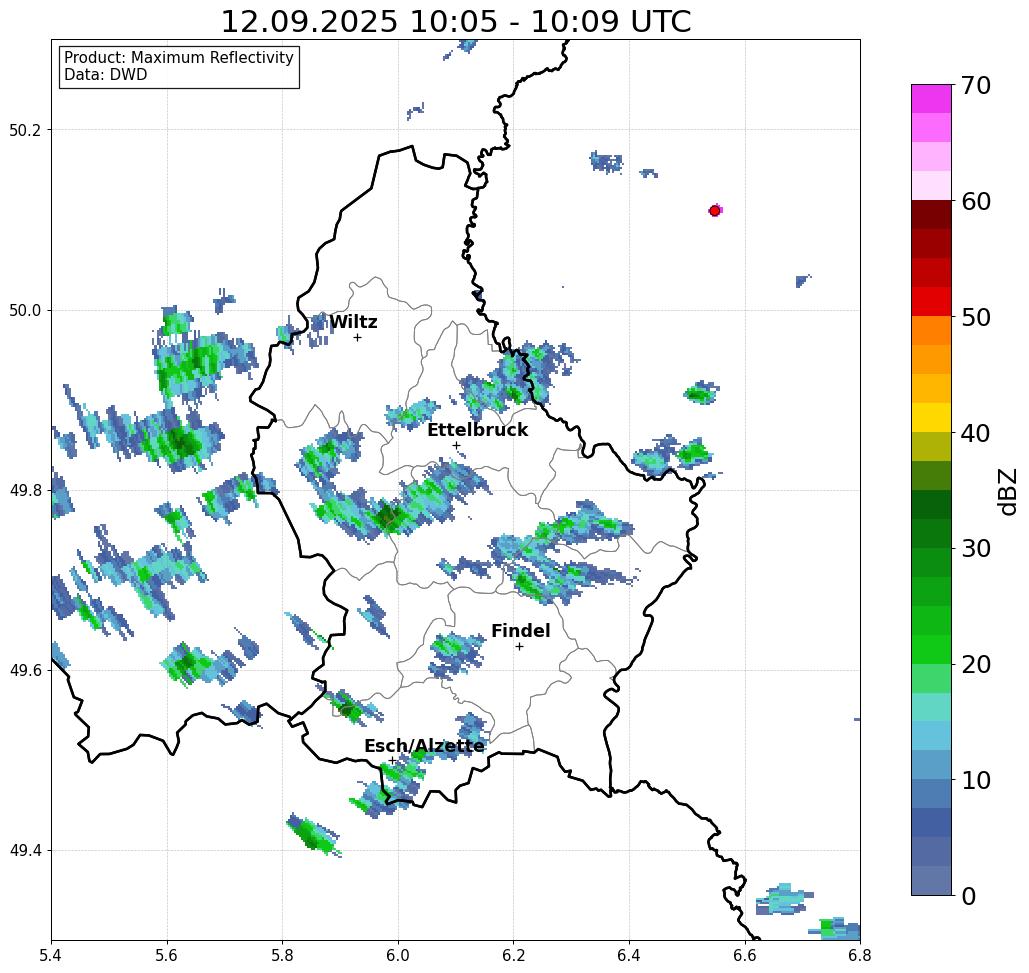Click the orange colorbar segment below 50
The width and height of the screenshot is (1029, 973).
pyautogui.click(x=931, y=331)
